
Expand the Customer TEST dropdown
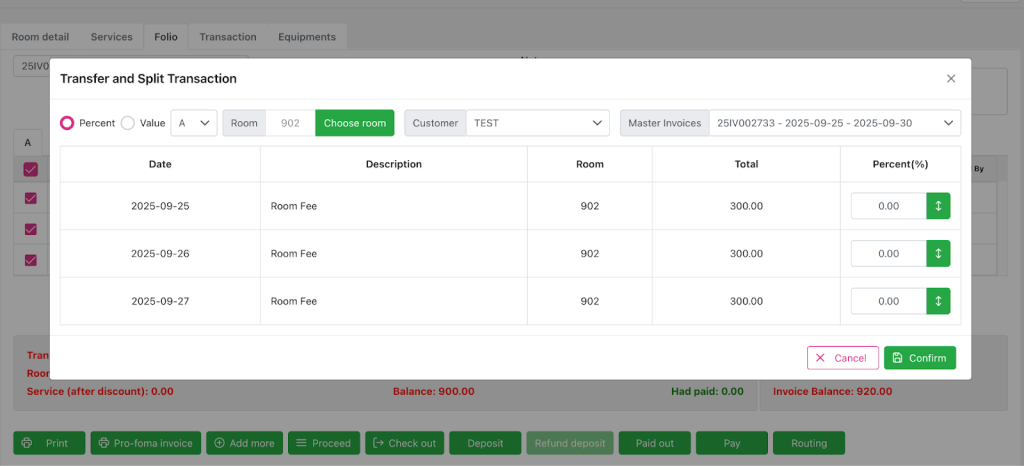click(537, 123)
